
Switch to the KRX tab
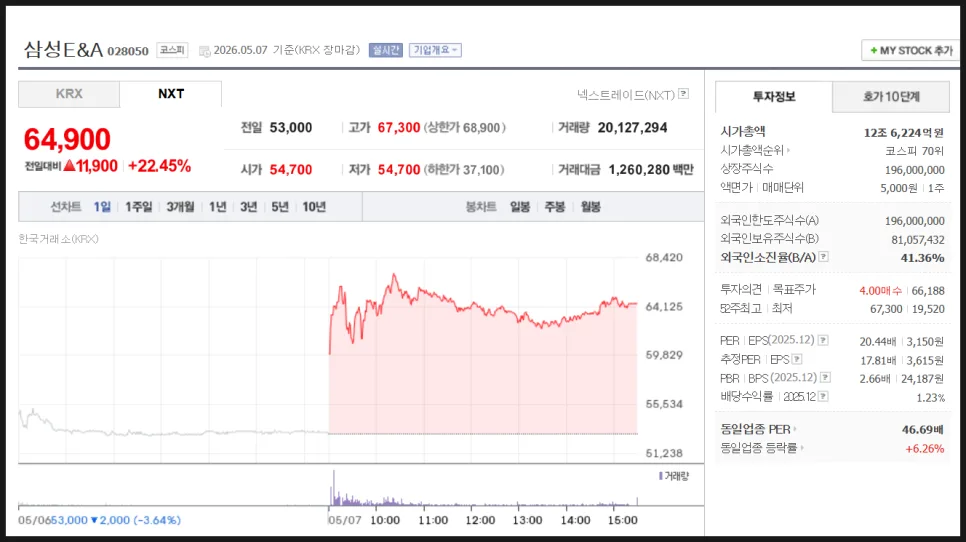click(69, 94)
